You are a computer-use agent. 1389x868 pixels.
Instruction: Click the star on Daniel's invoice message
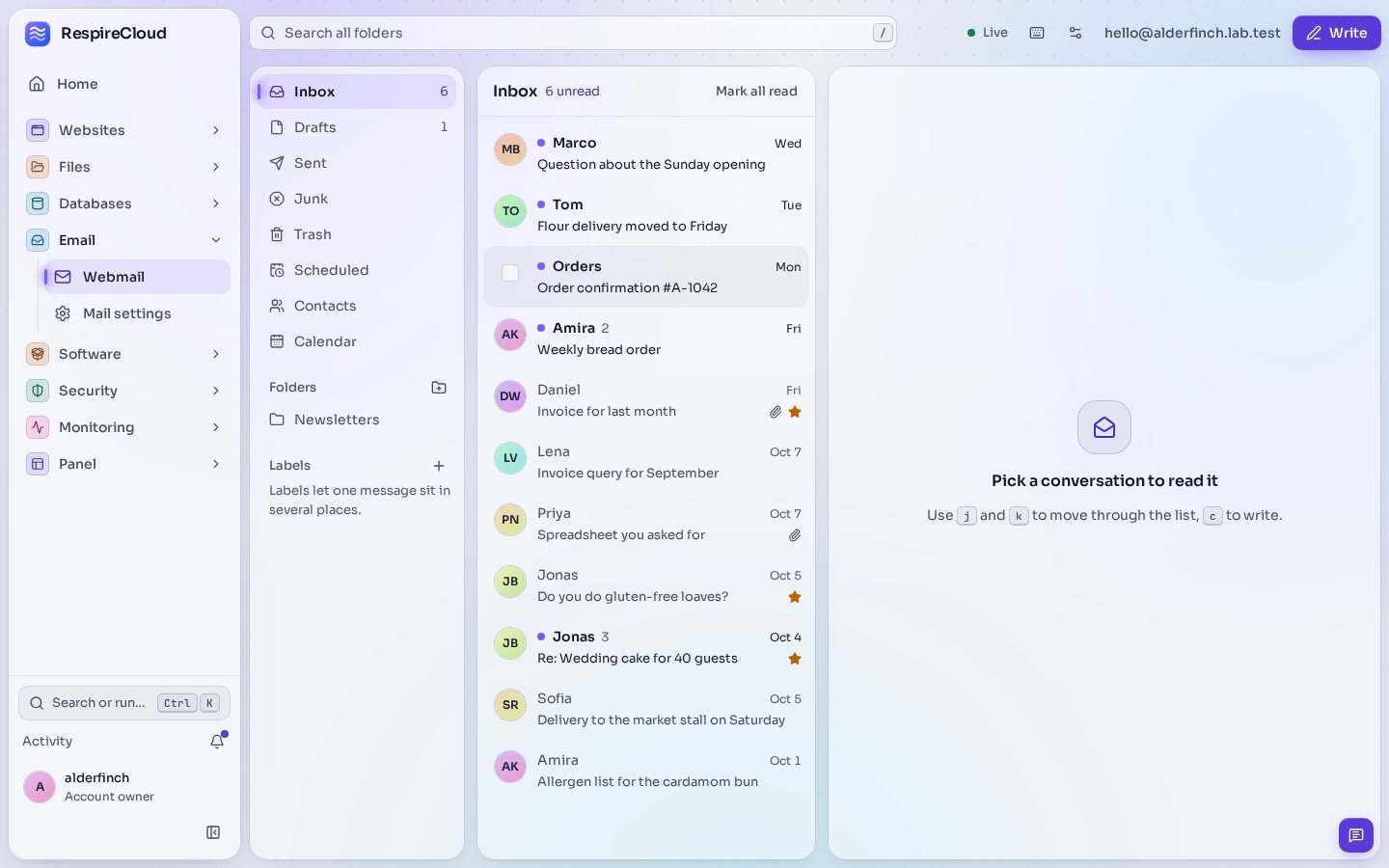coord(795,412)
